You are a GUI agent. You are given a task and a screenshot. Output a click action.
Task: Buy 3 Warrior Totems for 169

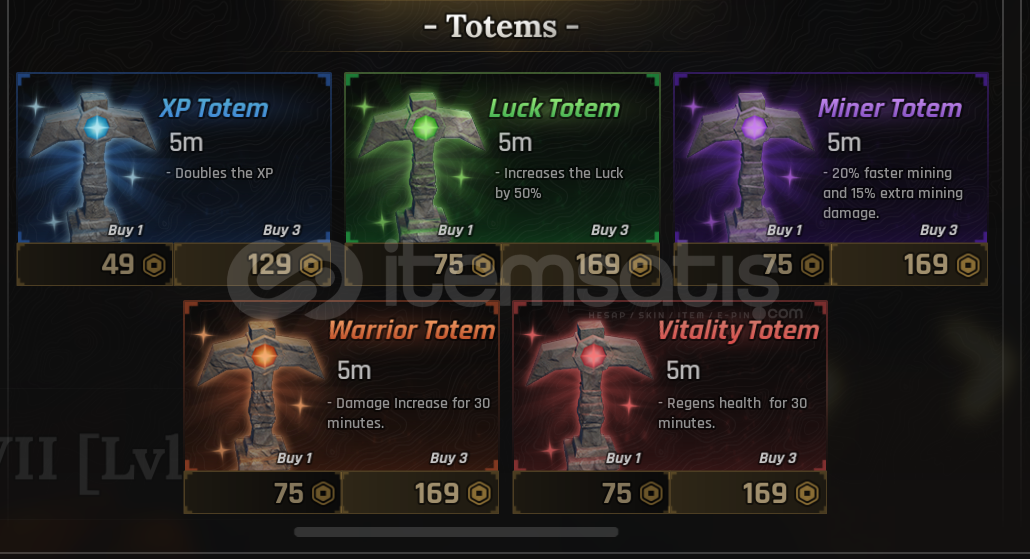coord(420,493)
